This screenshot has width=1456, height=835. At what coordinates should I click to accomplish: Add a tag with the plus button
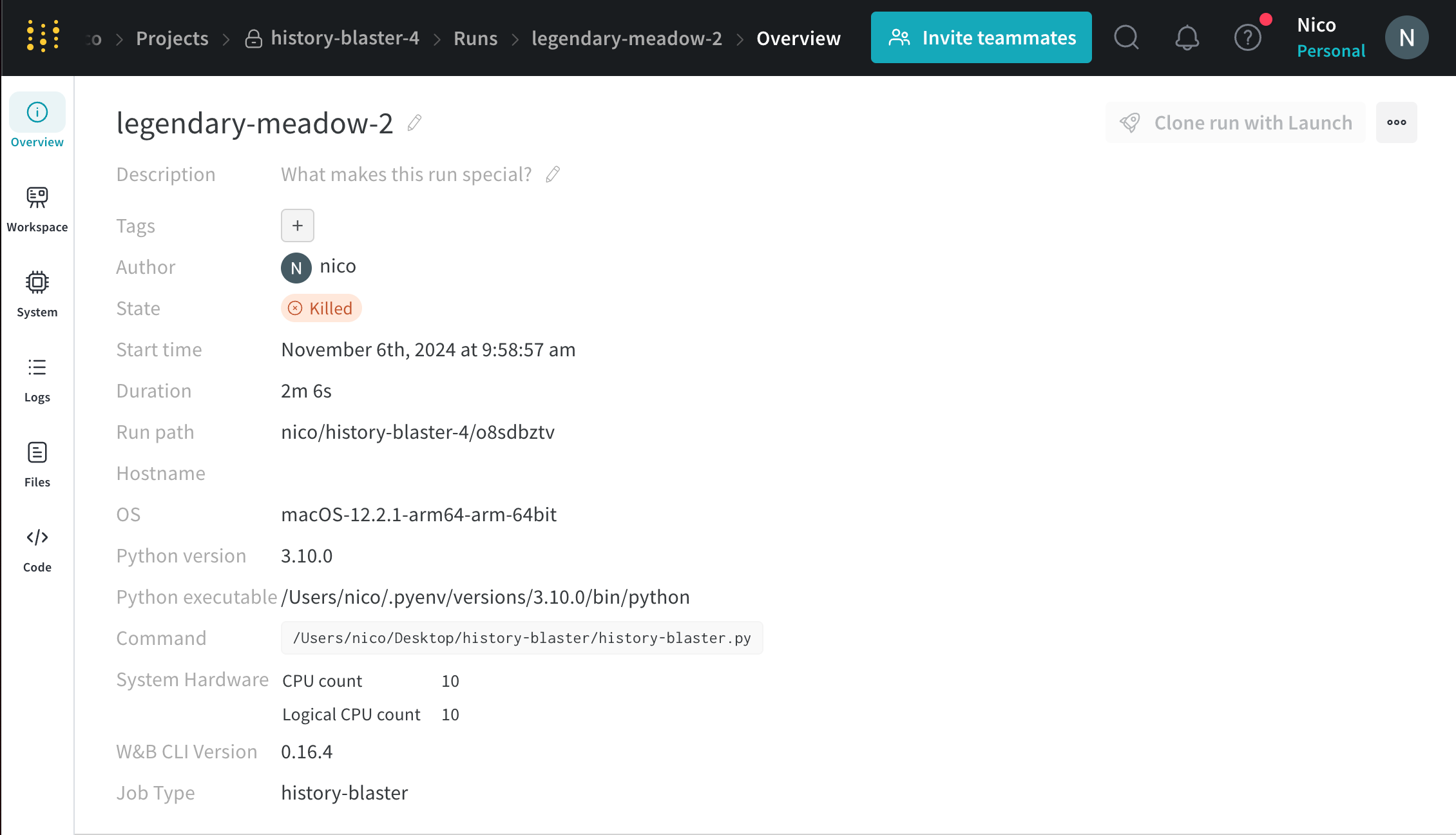pos(297,226)
